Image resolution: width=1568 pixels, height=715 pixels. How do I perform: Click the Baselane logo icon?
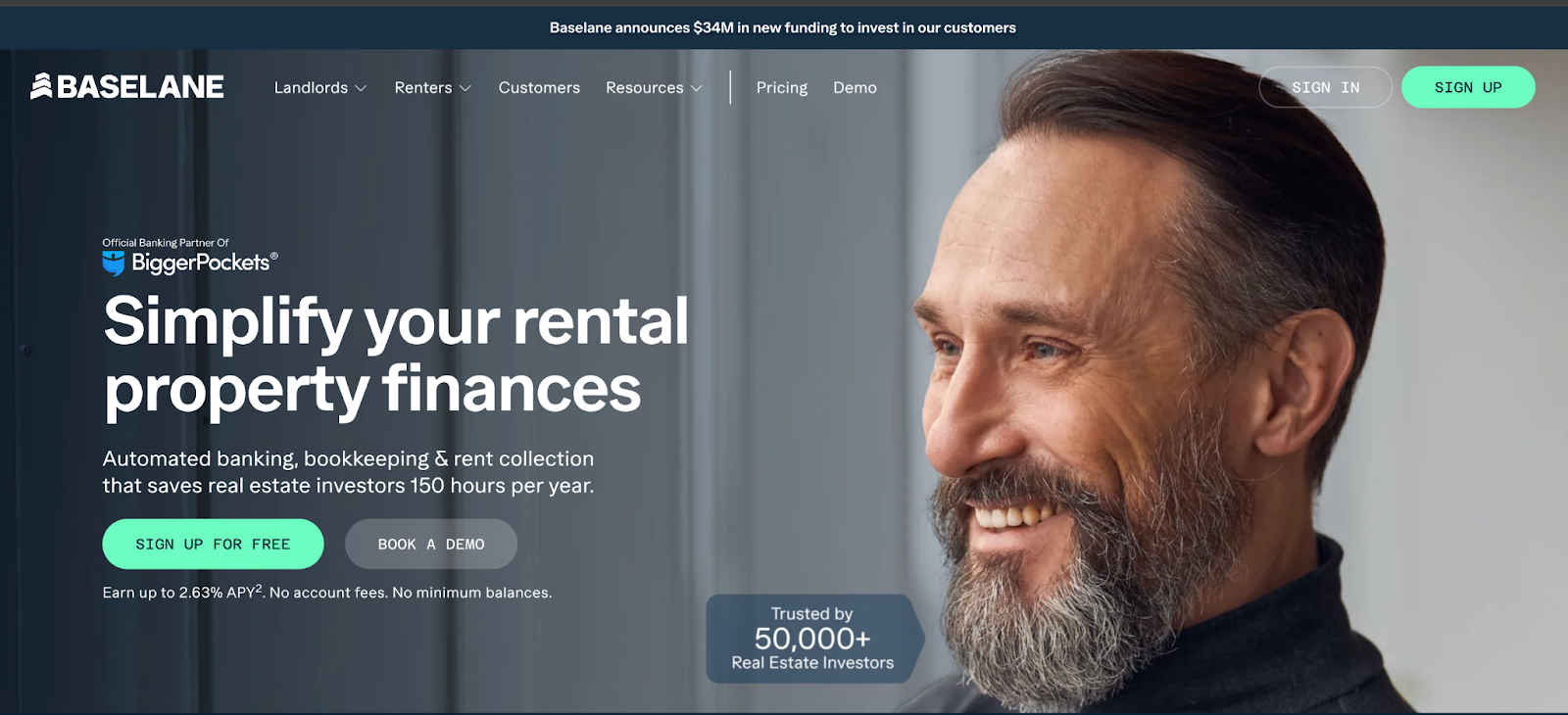(x=41, y=86)
